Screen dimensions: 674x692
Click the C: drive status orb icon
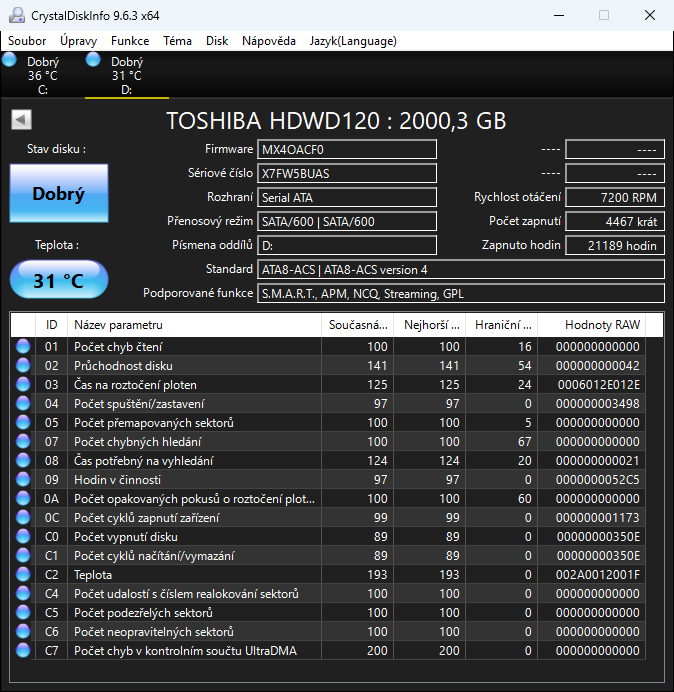(10, 60)
